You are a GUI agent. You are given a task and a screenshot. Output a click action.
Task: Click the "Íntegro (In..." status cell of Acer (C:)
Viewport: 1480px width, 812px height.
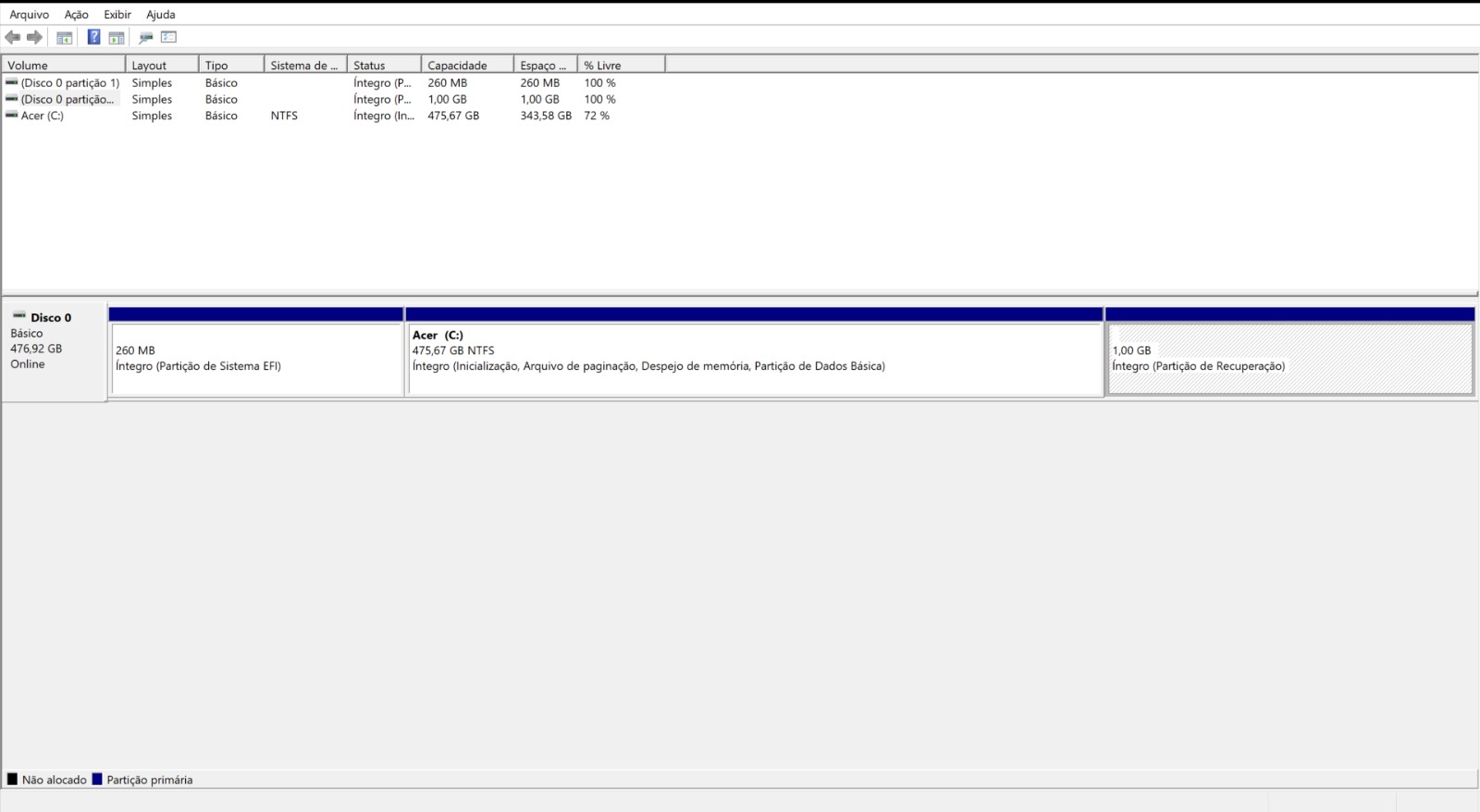click(x=384, y=116)
